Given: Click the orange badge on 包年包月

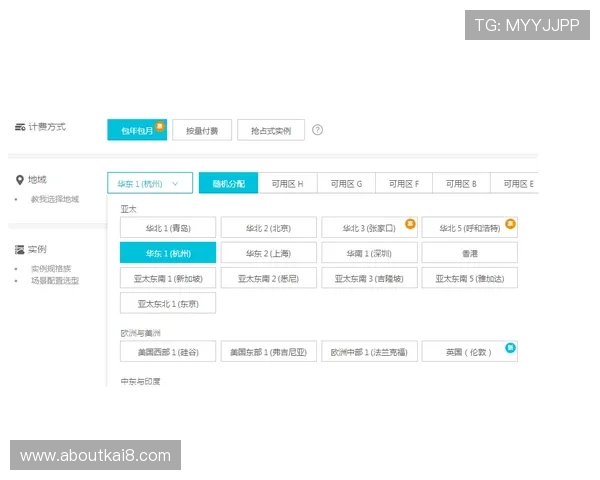Looking at the screenshot, I should [160, 126].
